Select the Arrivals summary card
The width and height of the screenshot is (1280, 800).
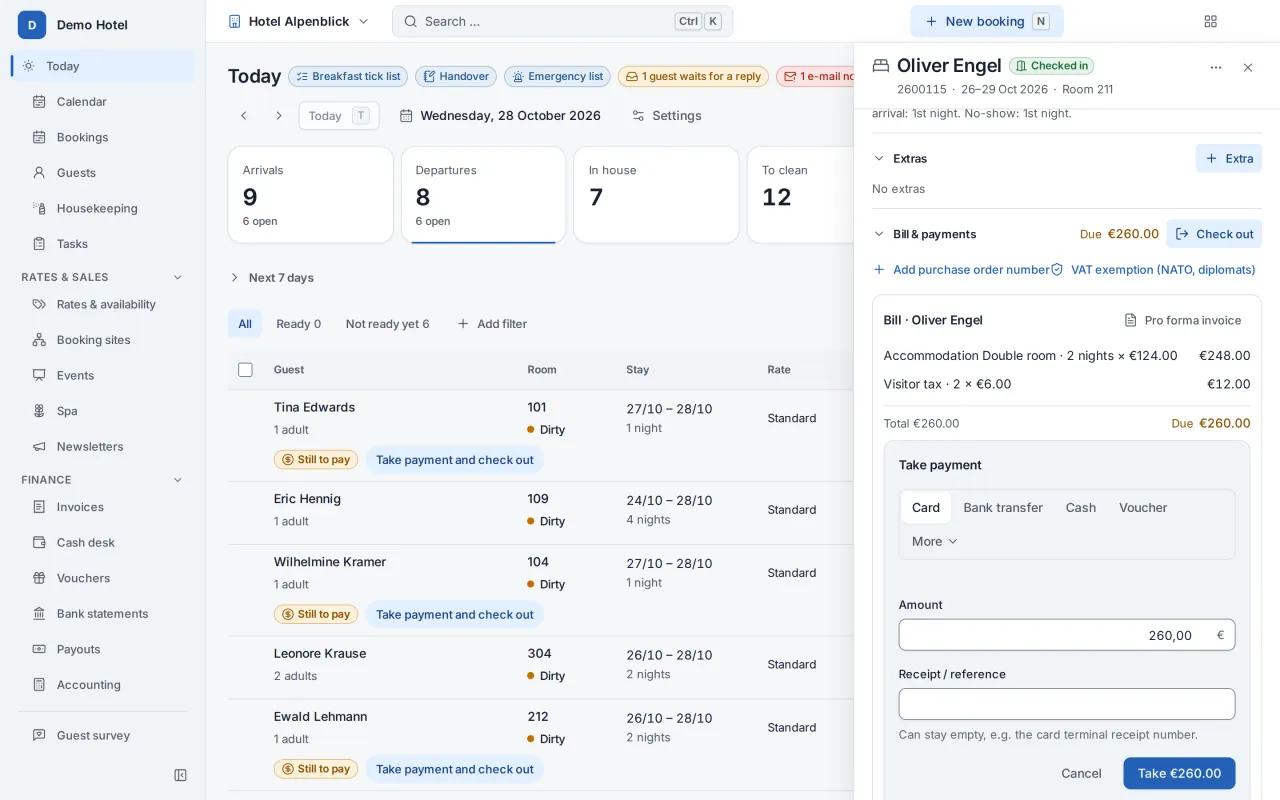click(x=311, y=195)
